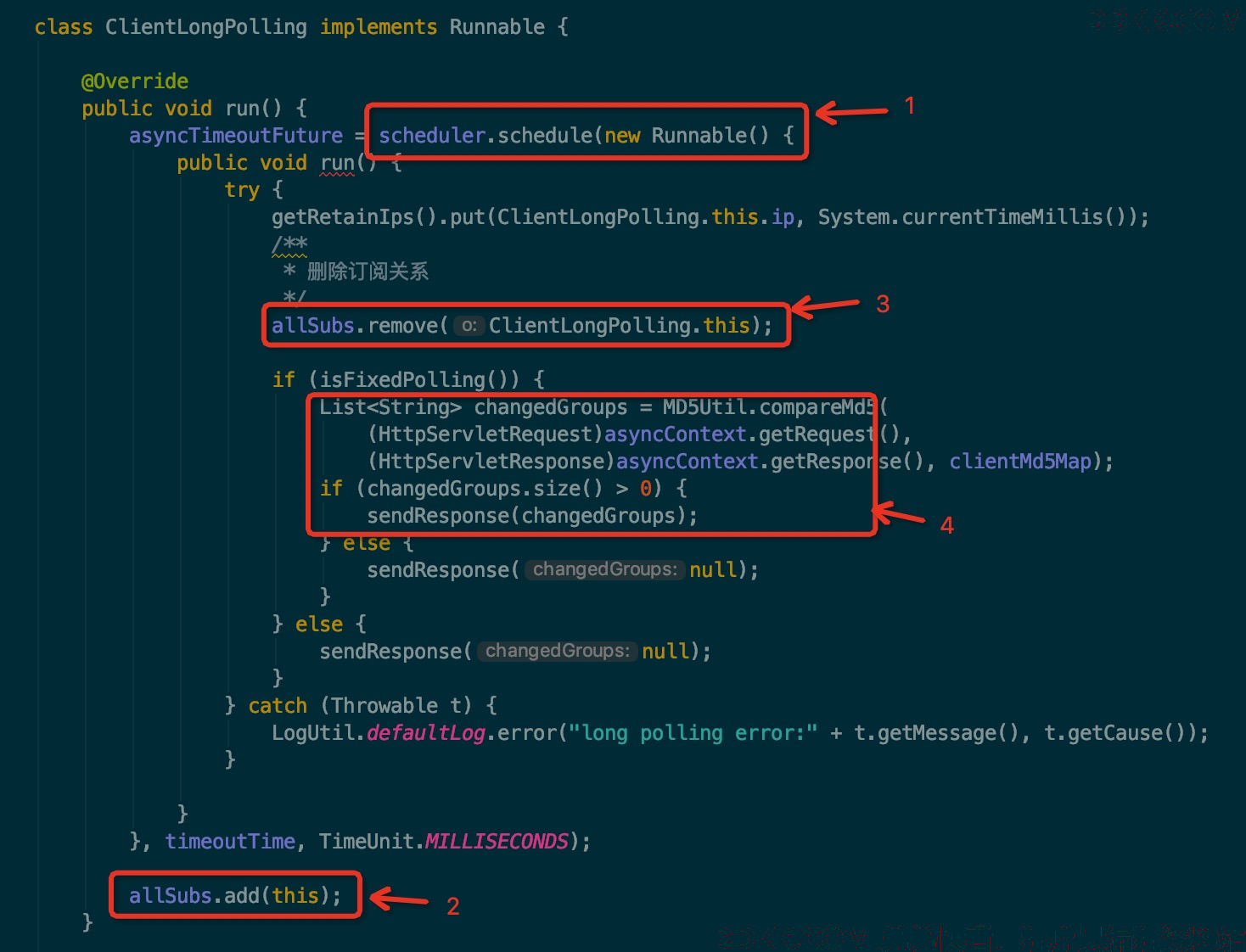This screenshot has width=1246, height=952.
Task: Click the 'error' method call on defaultLog
Action: click(x=526, y=733)
